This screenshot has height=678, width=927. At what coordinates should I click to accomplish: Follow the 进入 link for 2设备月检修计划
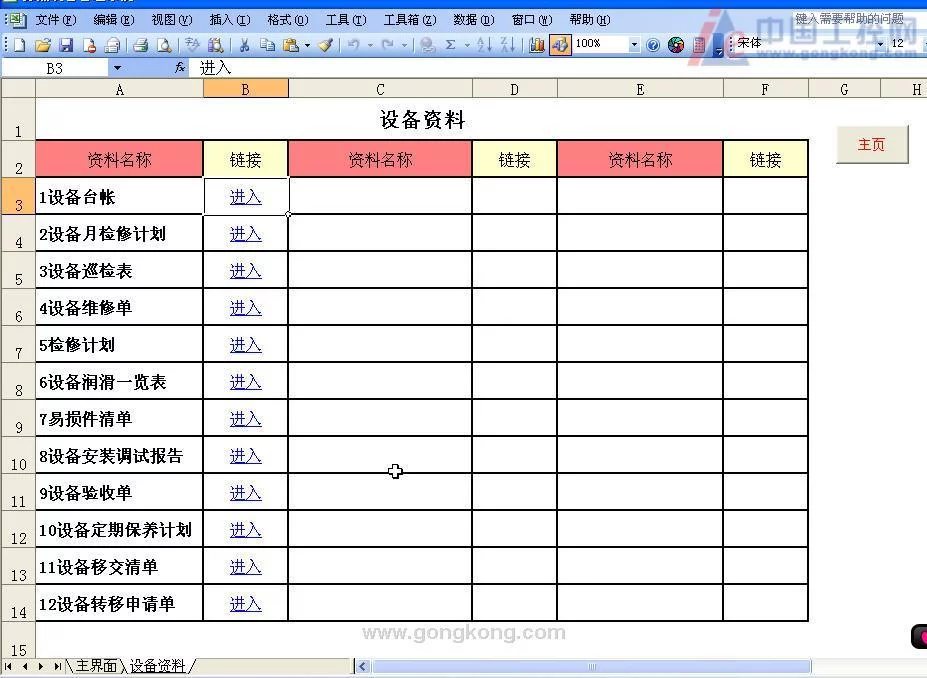(245, 234)
